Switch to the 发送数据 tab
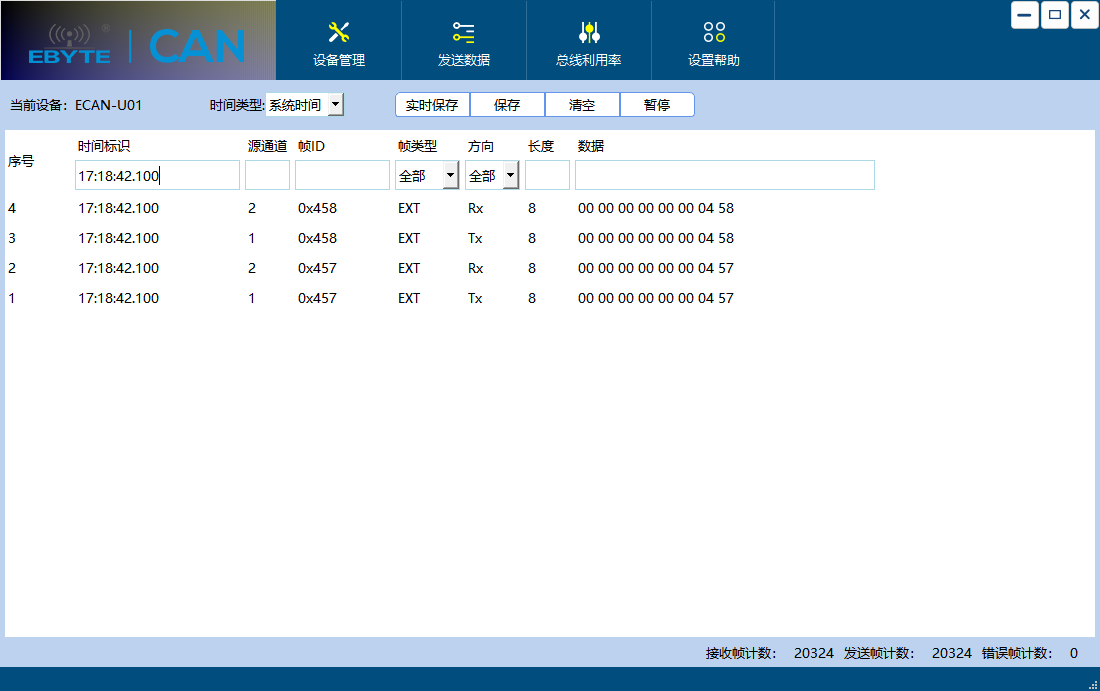Screen dimensions: 1100x691 tap(463, 41)
